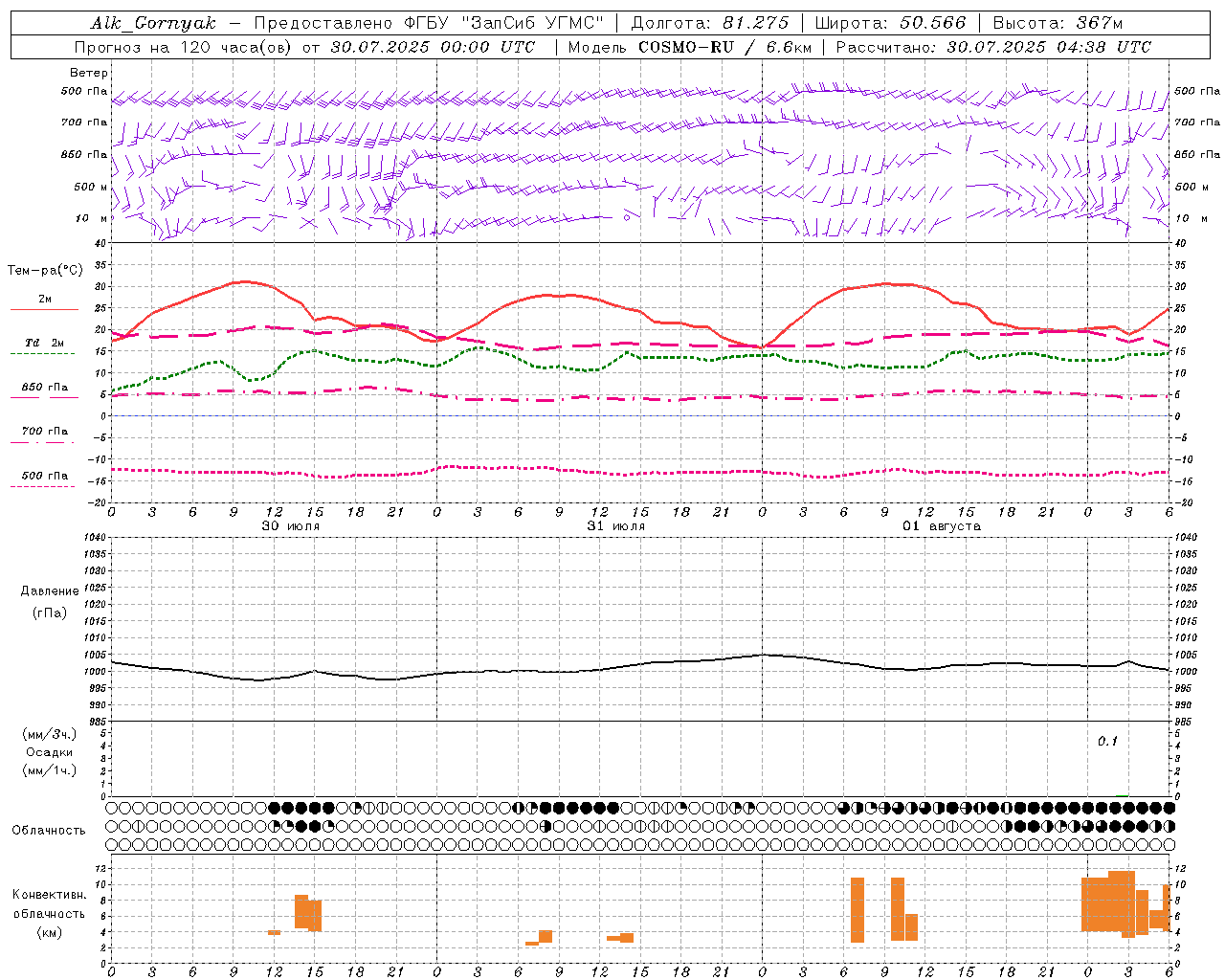1225x980 pixels.
Task: Select the left 700 гПа wind level label
Action: pos(84,122)
